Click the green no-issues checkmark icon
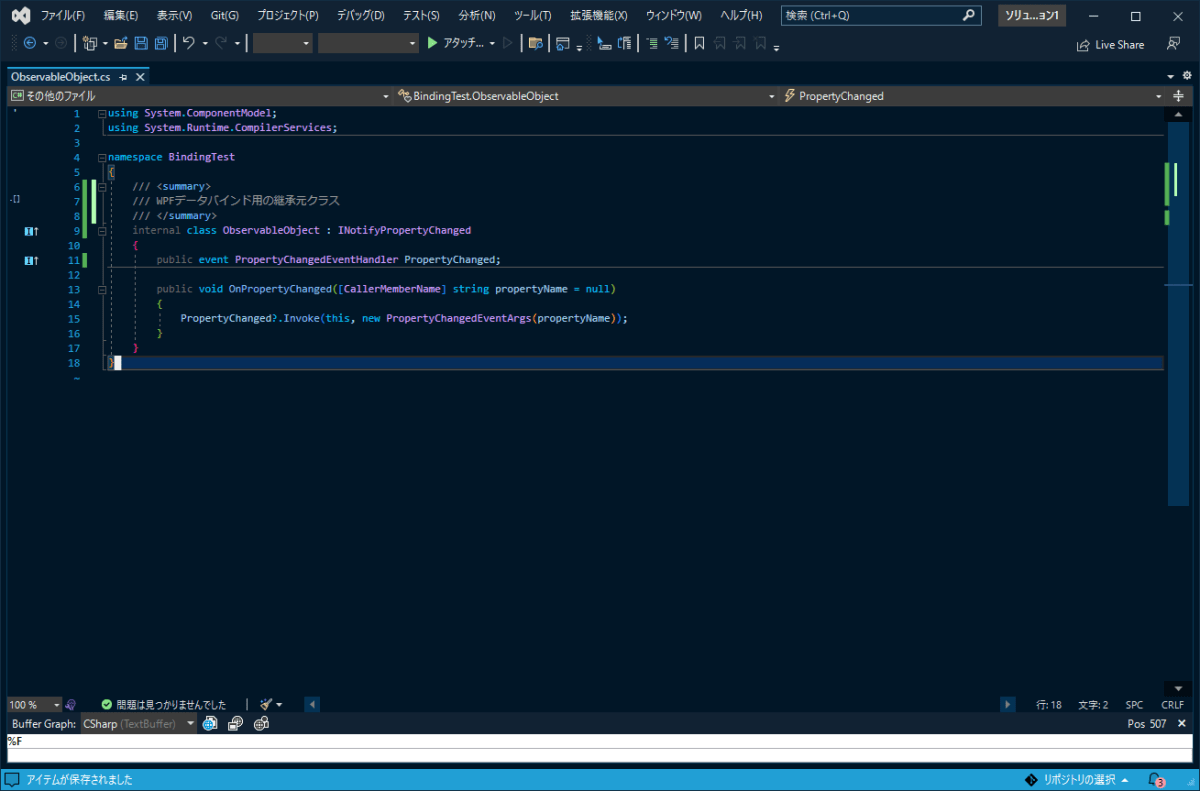The width and height of the screenshot is (1200, 791). 106,704
